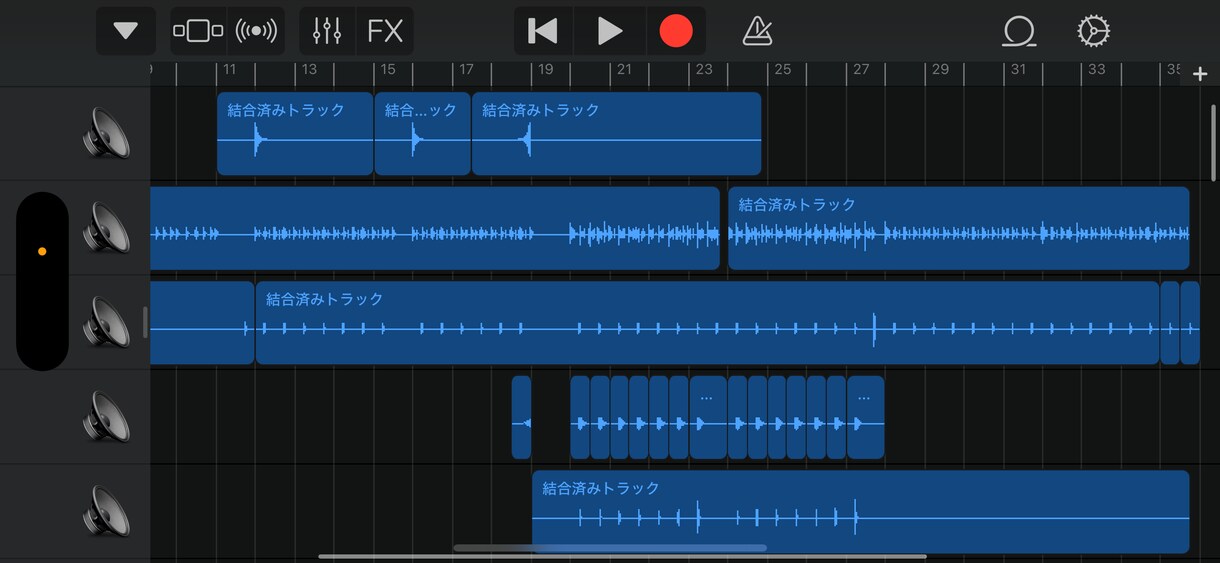The height and width of the screenshot is (563, 1220).
Task: Tap bar 33 on the ruler
Action: (x=1097, y=70)
